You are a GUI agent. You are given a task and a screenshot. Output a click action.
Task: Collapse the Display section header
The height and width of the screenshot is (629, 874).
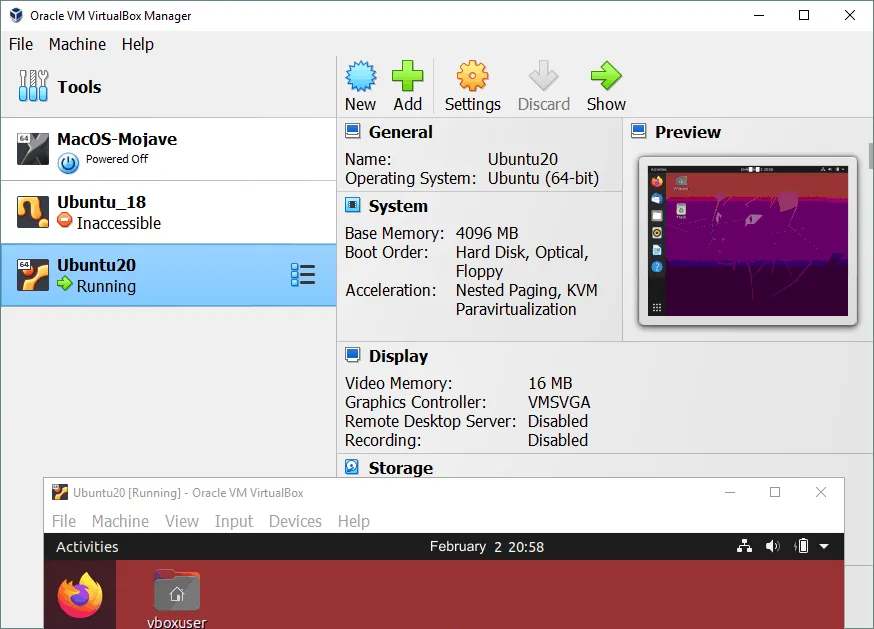point(397,356)
